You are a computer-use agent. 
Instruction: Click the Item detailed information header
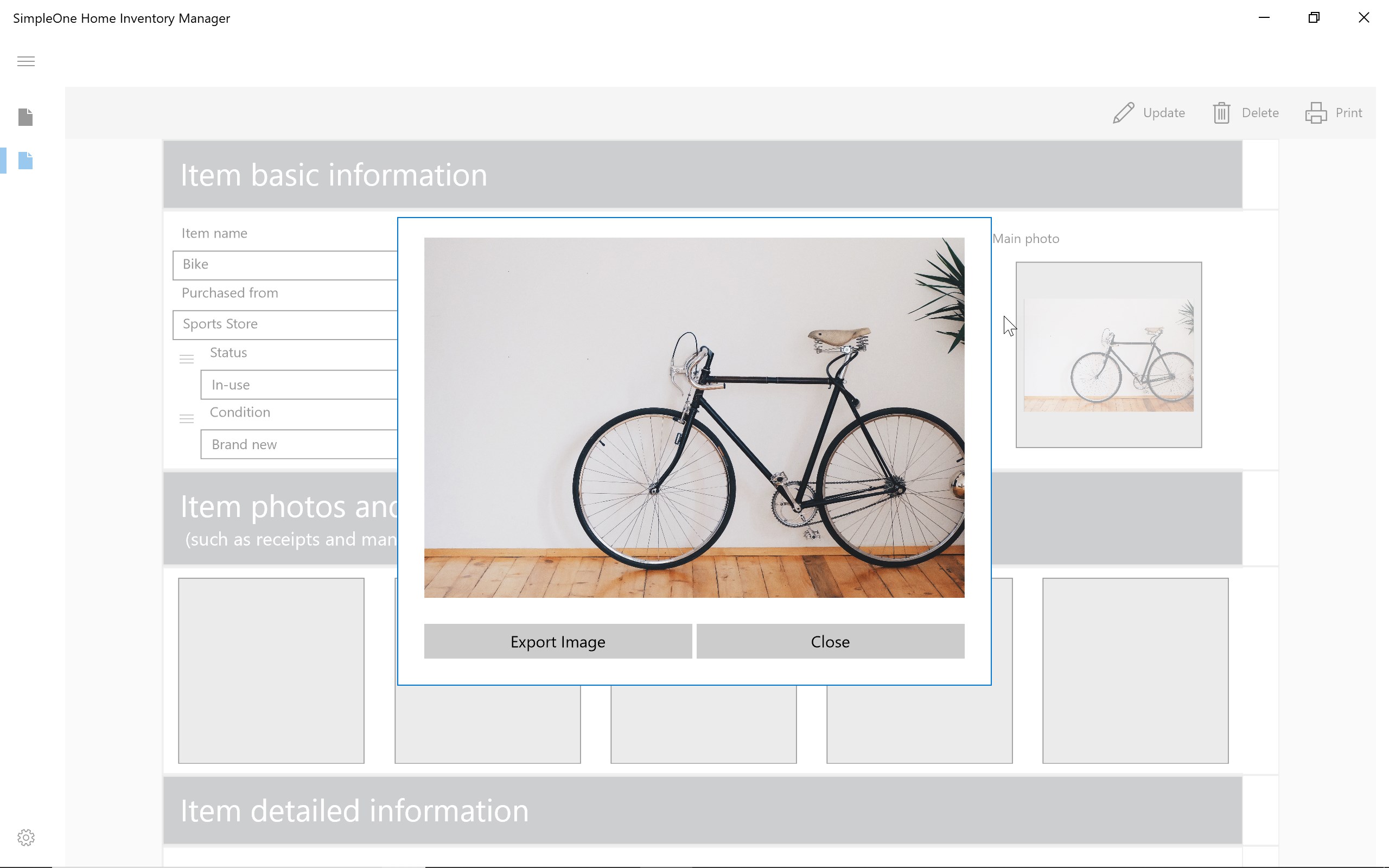click(702, 810)
